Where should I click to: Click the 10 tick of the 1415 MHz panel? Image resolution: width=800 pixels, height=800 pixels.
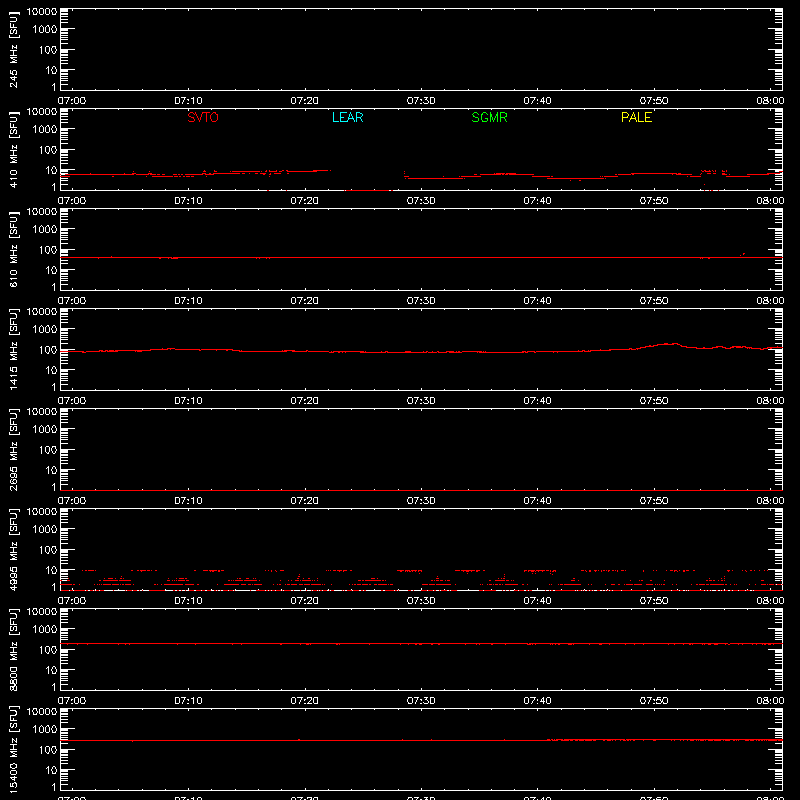coord(51,370)
